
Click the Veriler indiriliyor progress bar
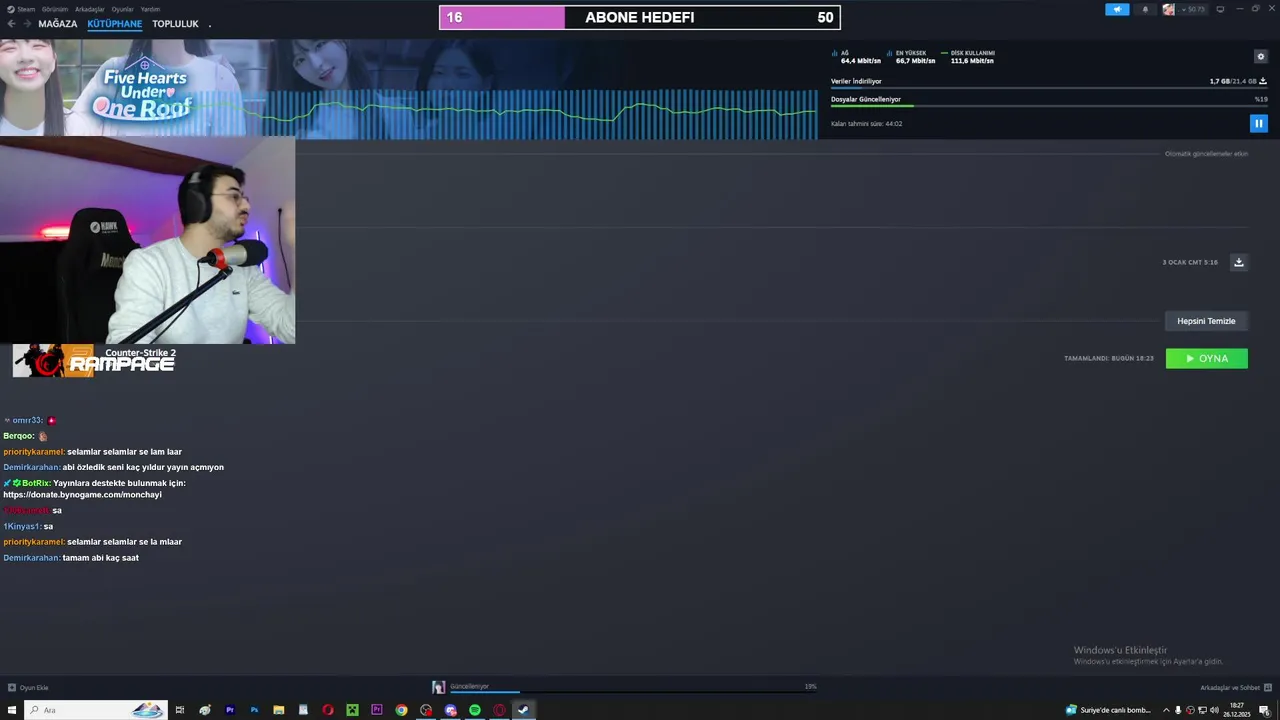click(1049, 88)
